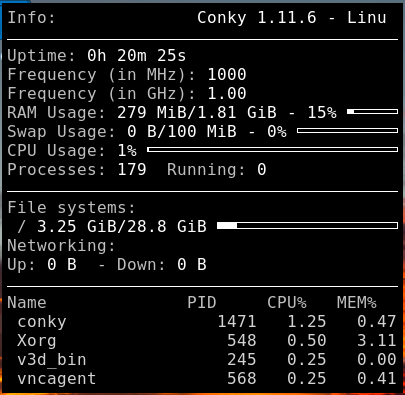The image size is (405, 395).
Task: Click the 'Down:' download label
Action: point(141,265)
